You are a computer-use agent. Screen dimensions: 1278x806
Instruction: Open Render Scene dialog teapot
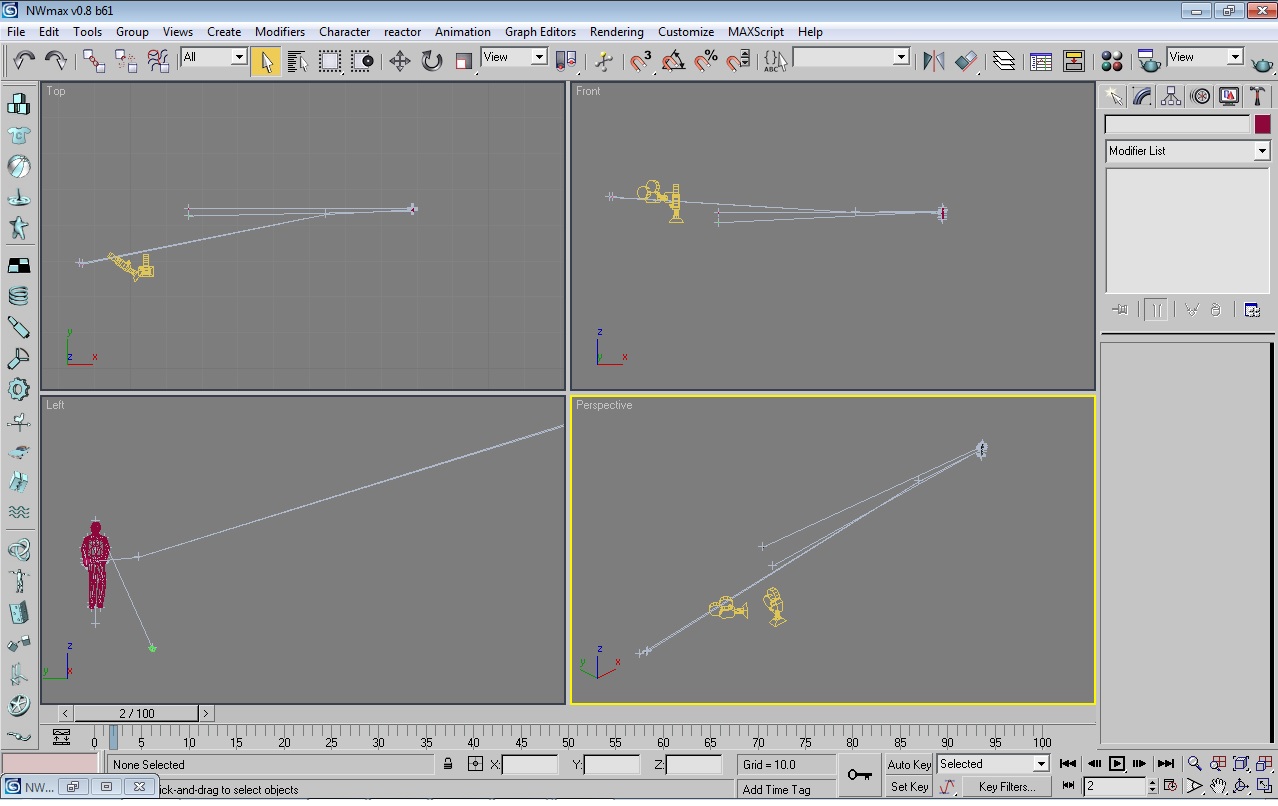(x=1149, y=61)
